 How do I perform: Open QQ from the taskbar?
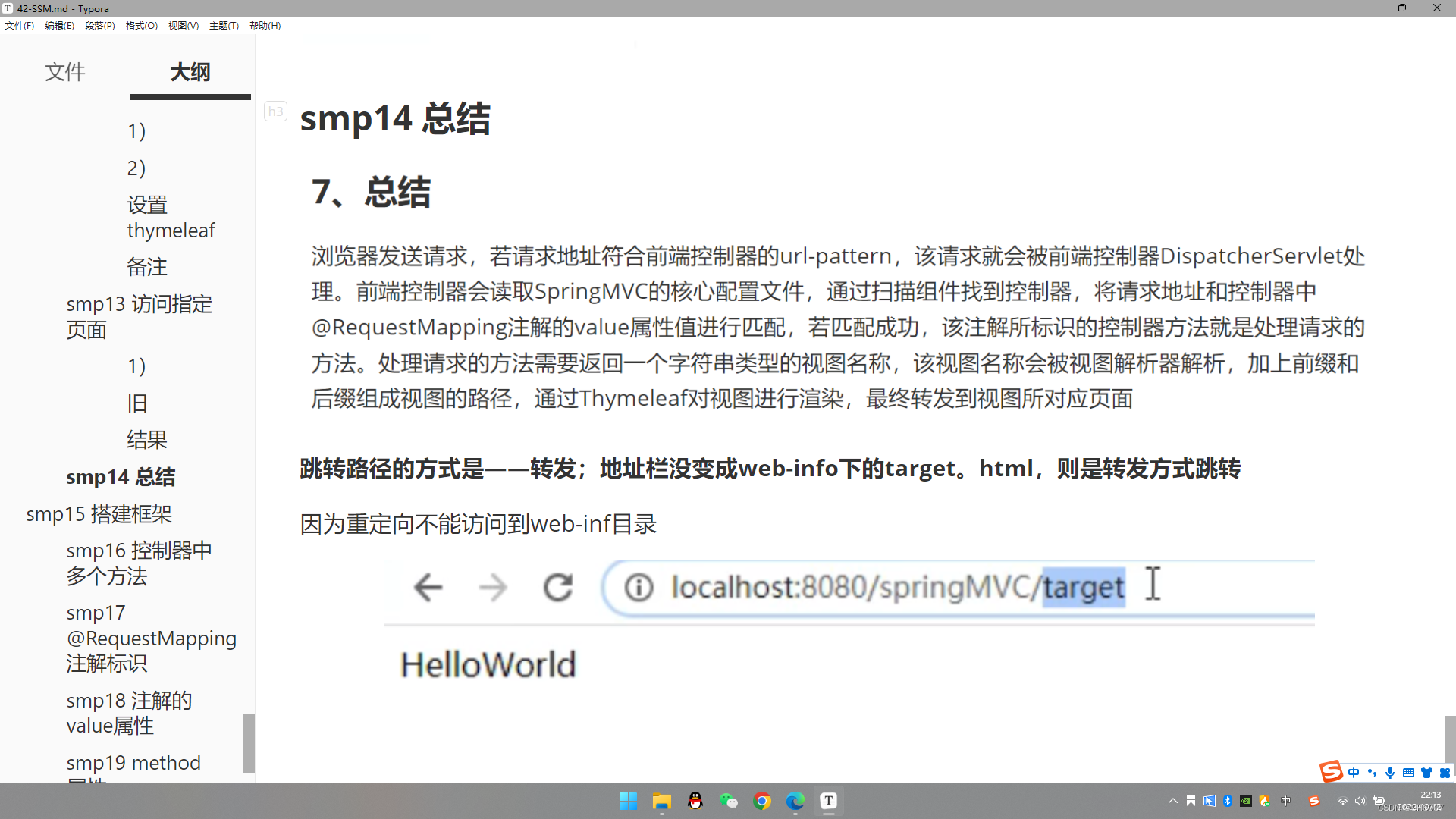[x=695, y=801]
